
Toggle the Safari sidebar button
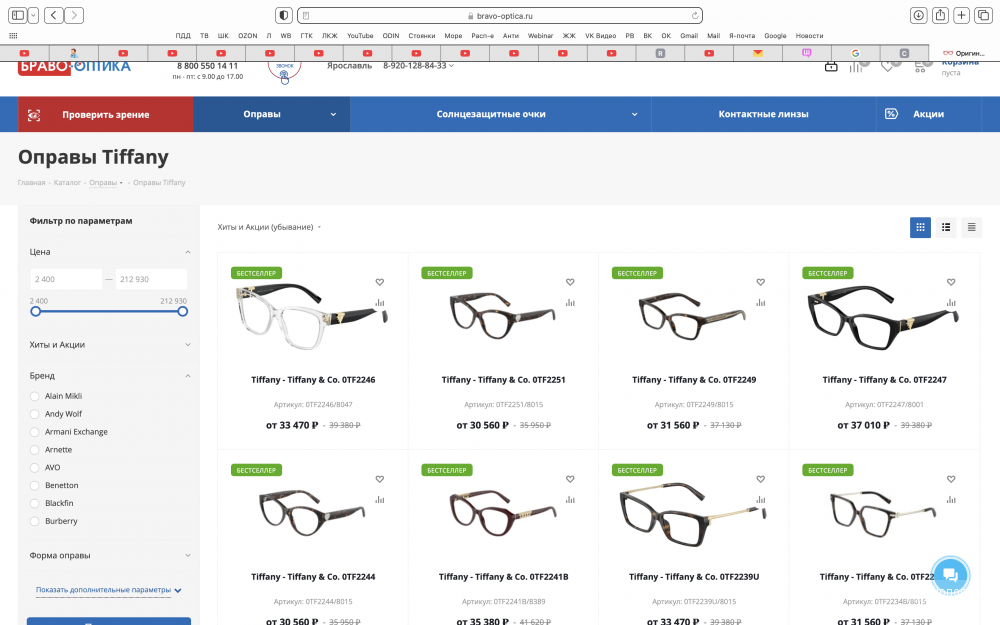click(x=18, y=15)
